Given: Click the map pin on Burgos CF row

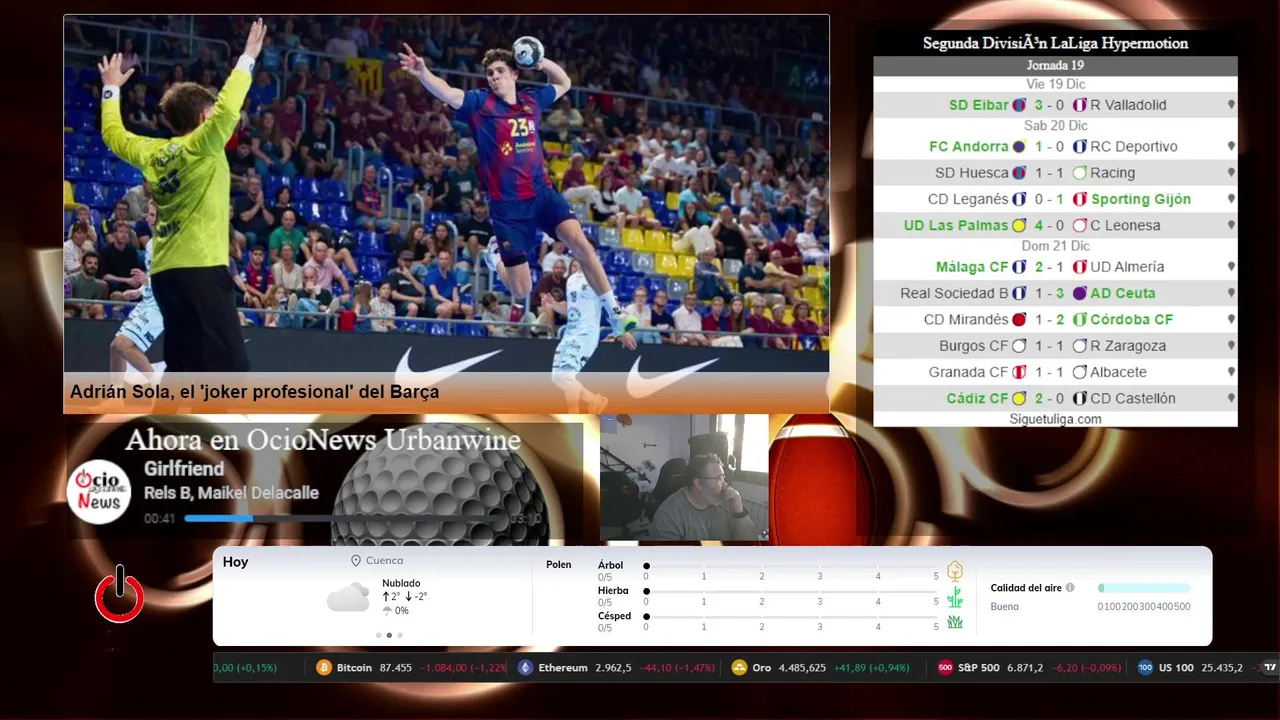Looking at the screenshot, I should (x=1231, y=346).
